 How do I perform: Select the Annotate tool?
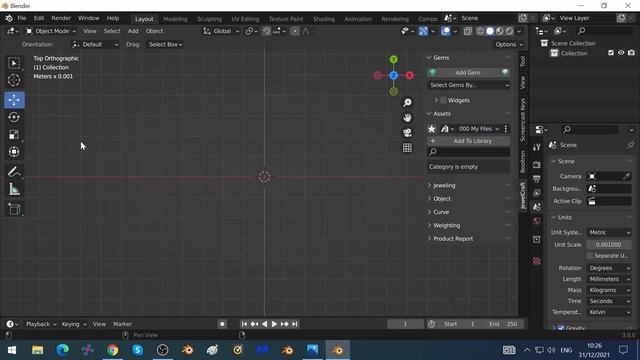tap(14, 172)
